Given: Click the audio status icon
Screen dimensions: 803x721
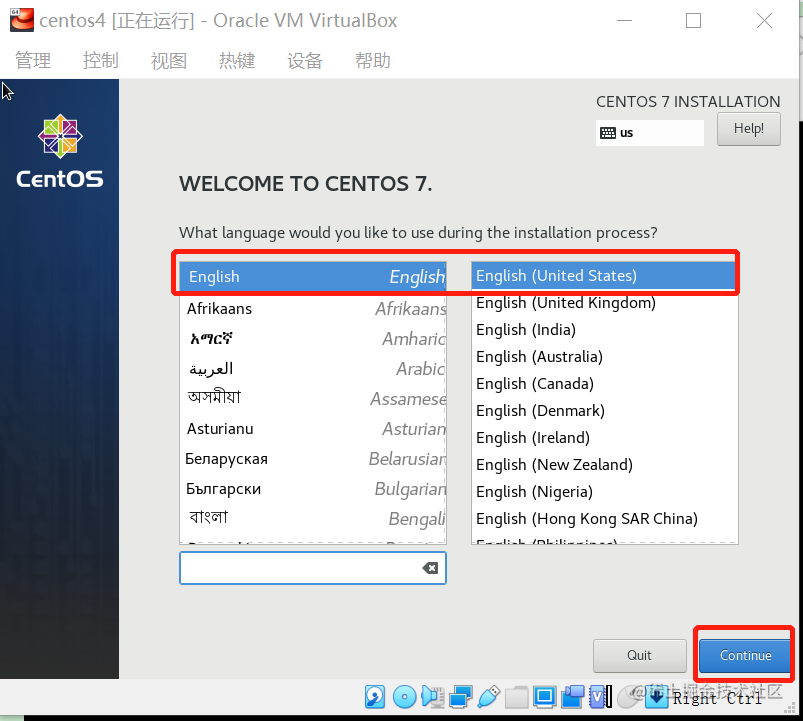Looking at the screenshot, I should (433, 697).
